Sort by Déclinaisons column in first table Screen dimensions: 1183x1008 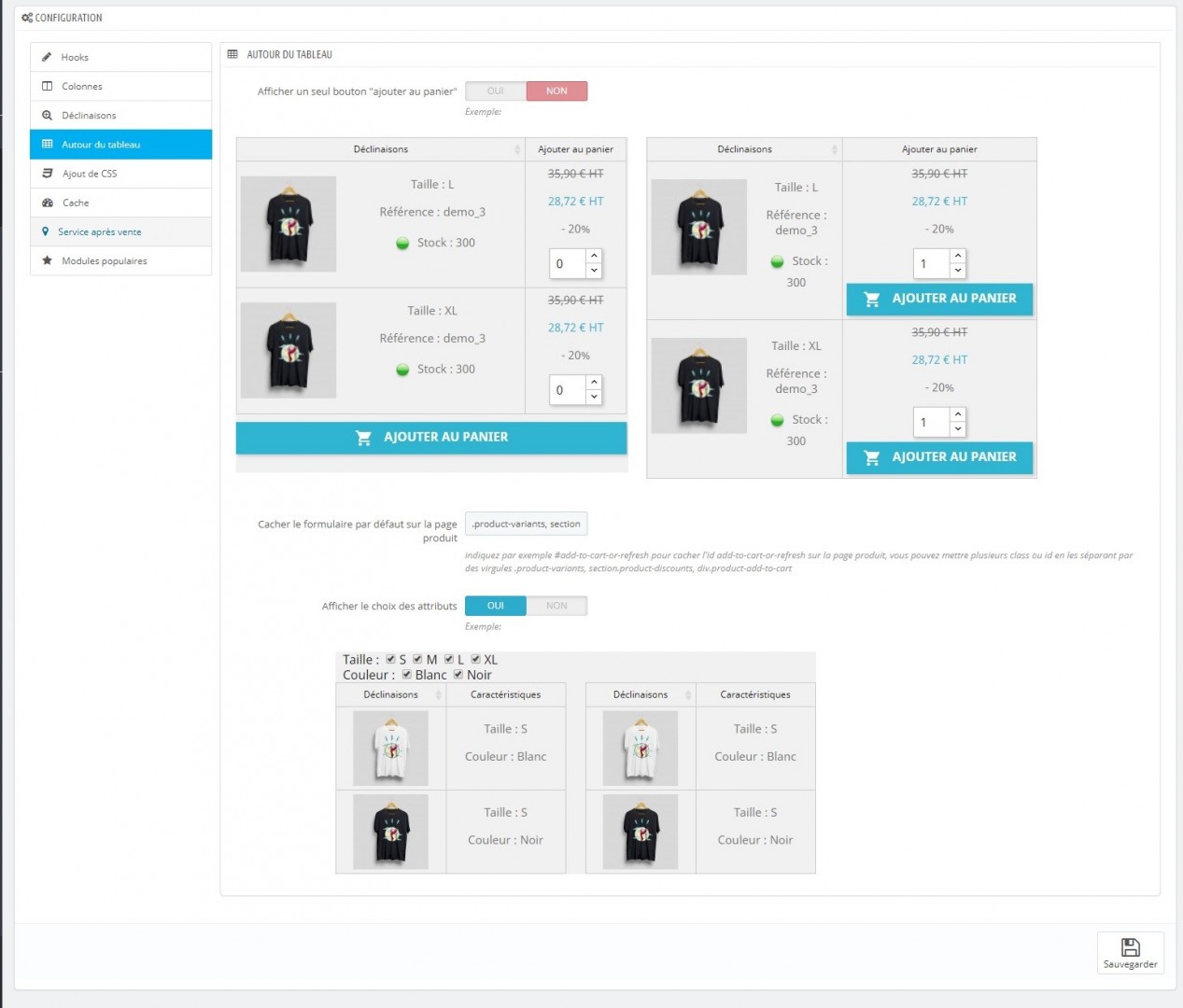(x=517, y=149)
